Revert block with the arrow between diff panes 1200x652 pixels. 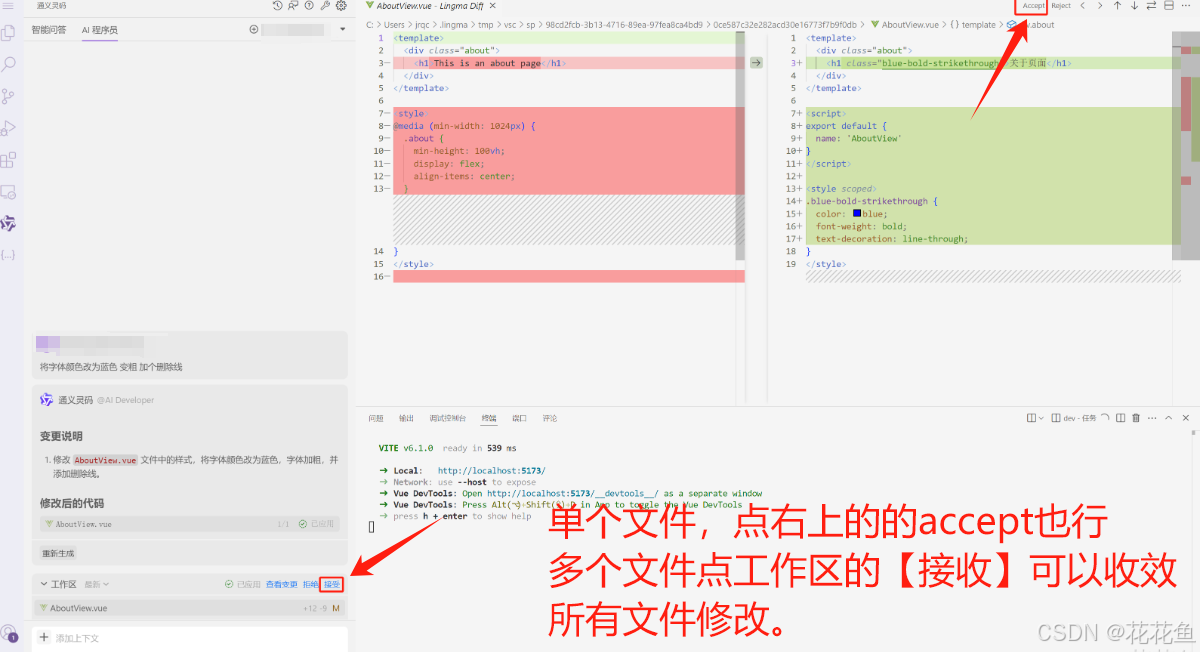click(756, 63)
